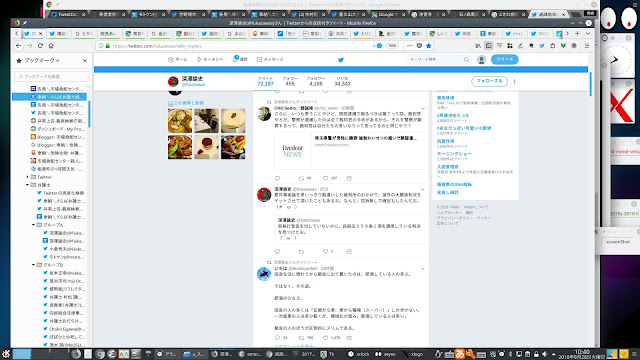The image size is (640, 360).
Task: Click the blue ツイート button
Action: click(x=504, y=60)
